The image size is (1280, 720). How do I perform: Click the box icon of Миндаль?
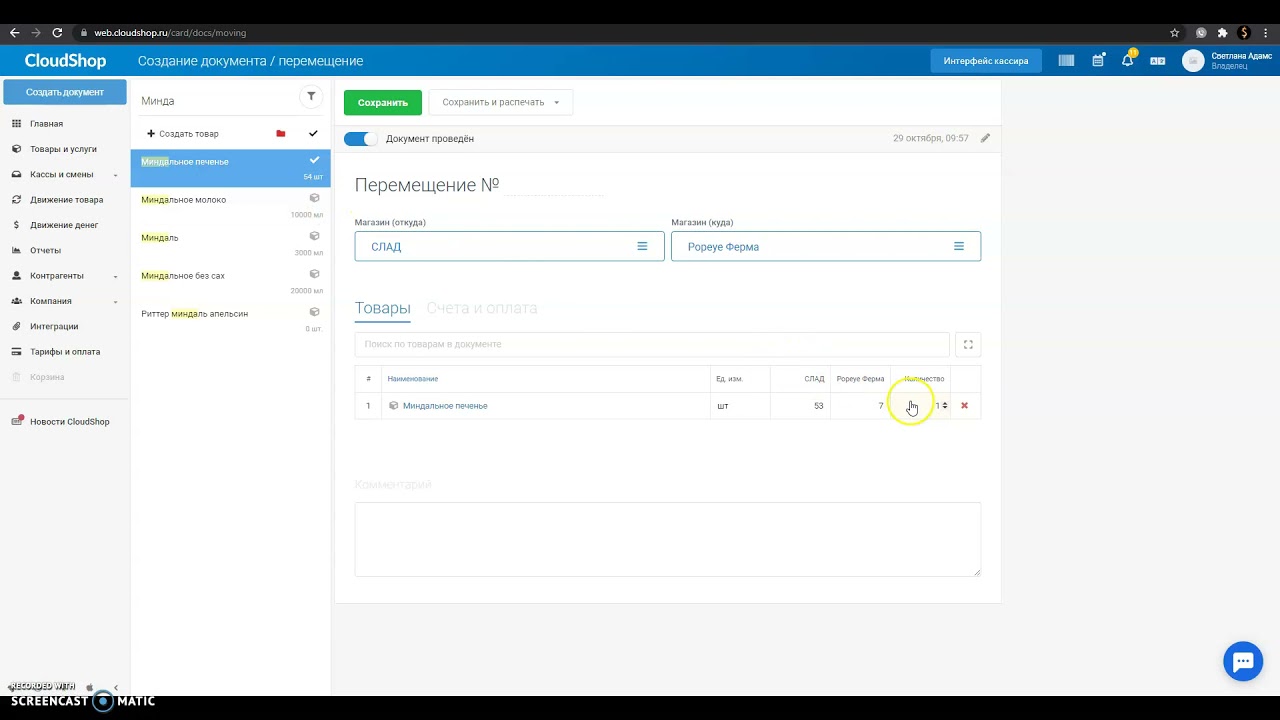point(314,236)
